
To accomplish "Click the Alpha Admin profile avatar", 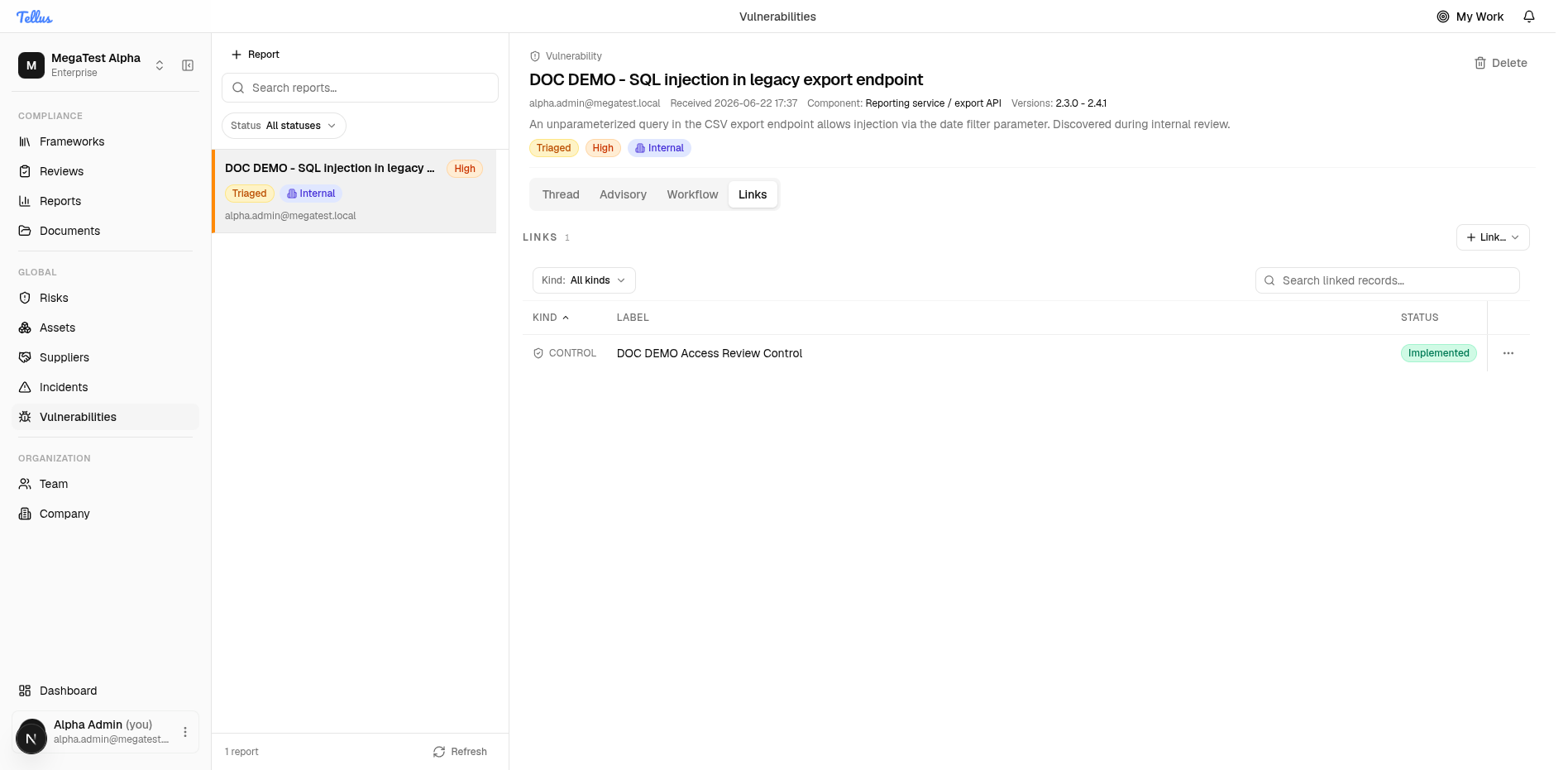I will [31, 738].
